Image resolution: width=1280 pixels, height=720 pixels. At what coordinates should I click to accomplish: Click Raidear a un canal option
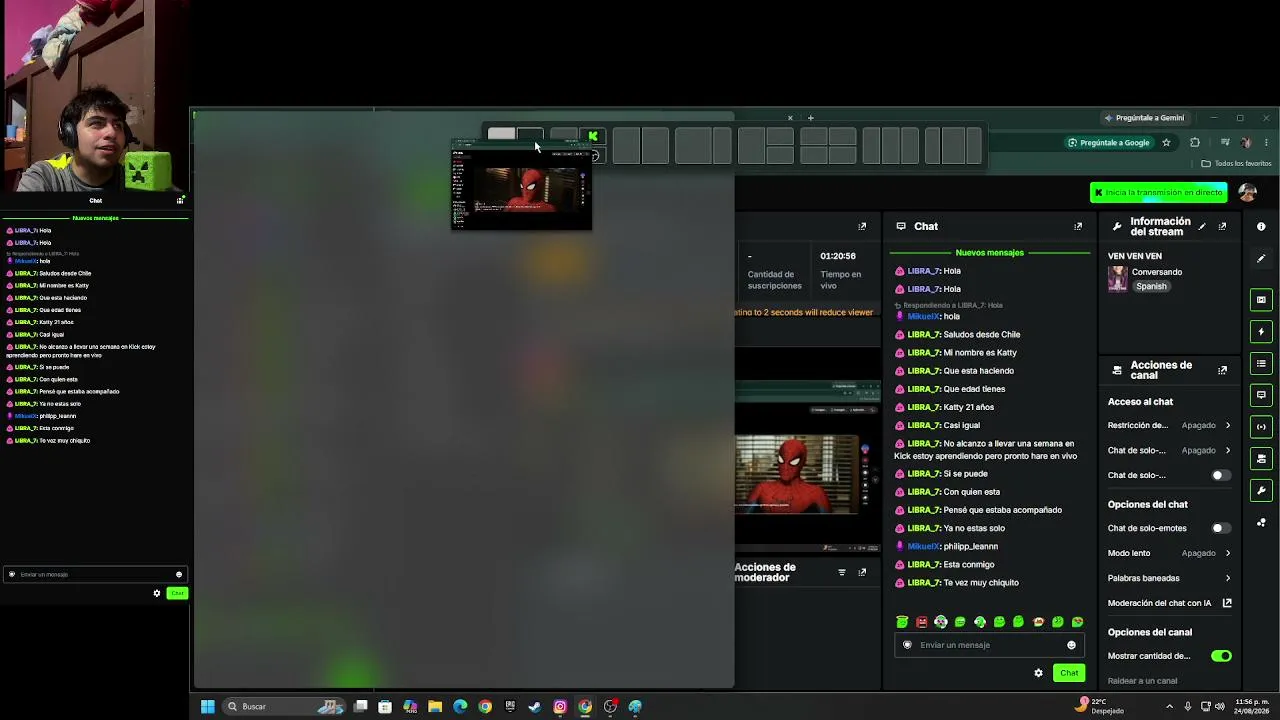coord(1142,681)
